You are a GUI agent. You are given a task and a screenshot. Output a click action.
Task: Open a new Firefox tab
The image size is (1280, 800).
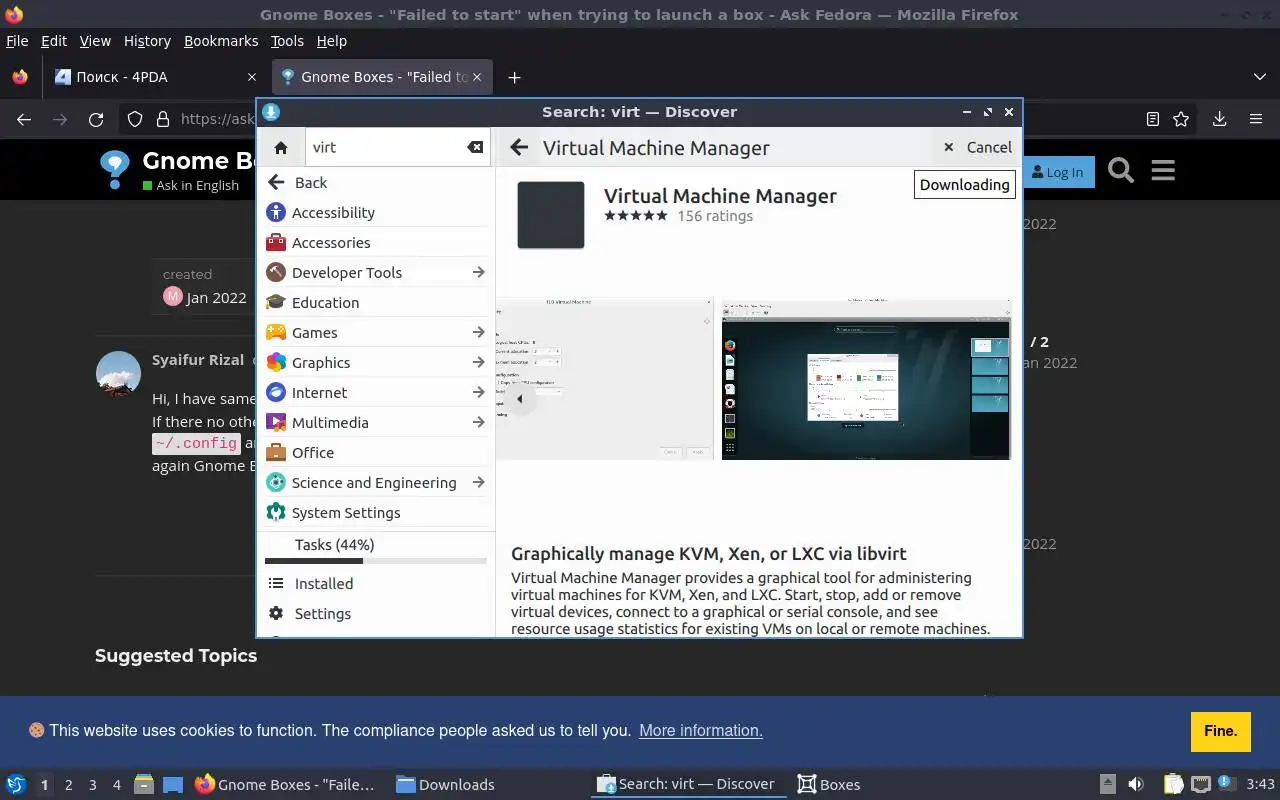click(514, 77)
